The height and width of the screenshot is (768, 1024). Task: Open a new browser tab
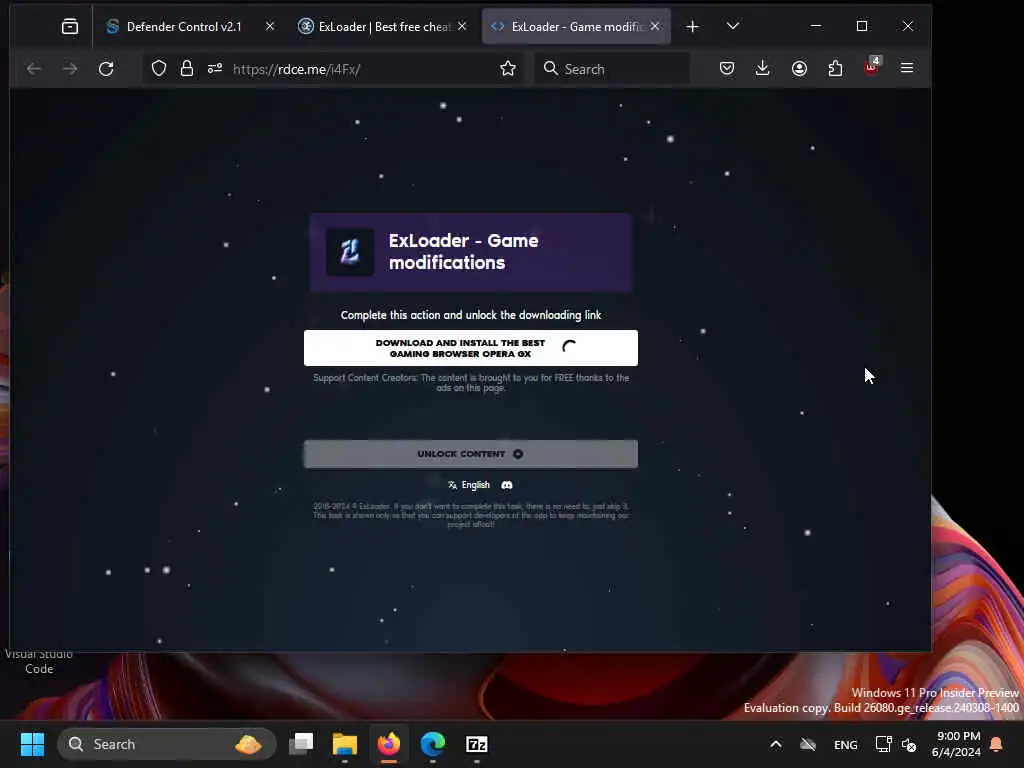coord(692,26)
